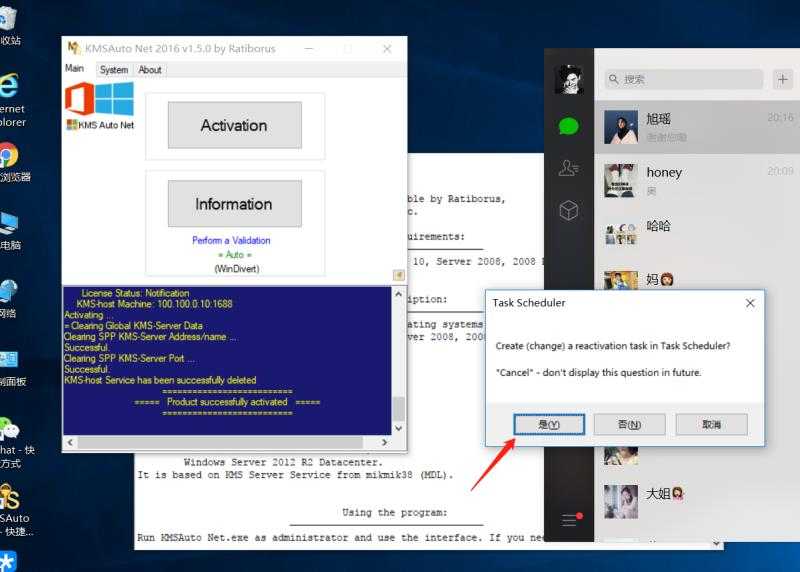Image resolution: width=800 pixels, height=572 pixels.
Task: Switch to the About tab
Action: (x=149, y=70)
